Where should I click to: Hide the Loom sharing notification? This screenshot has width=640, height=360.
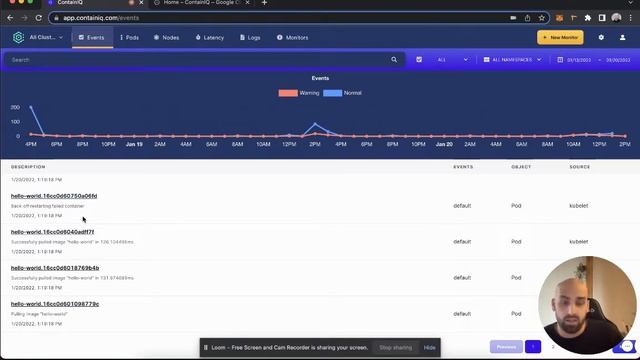(x=429, y=348)
